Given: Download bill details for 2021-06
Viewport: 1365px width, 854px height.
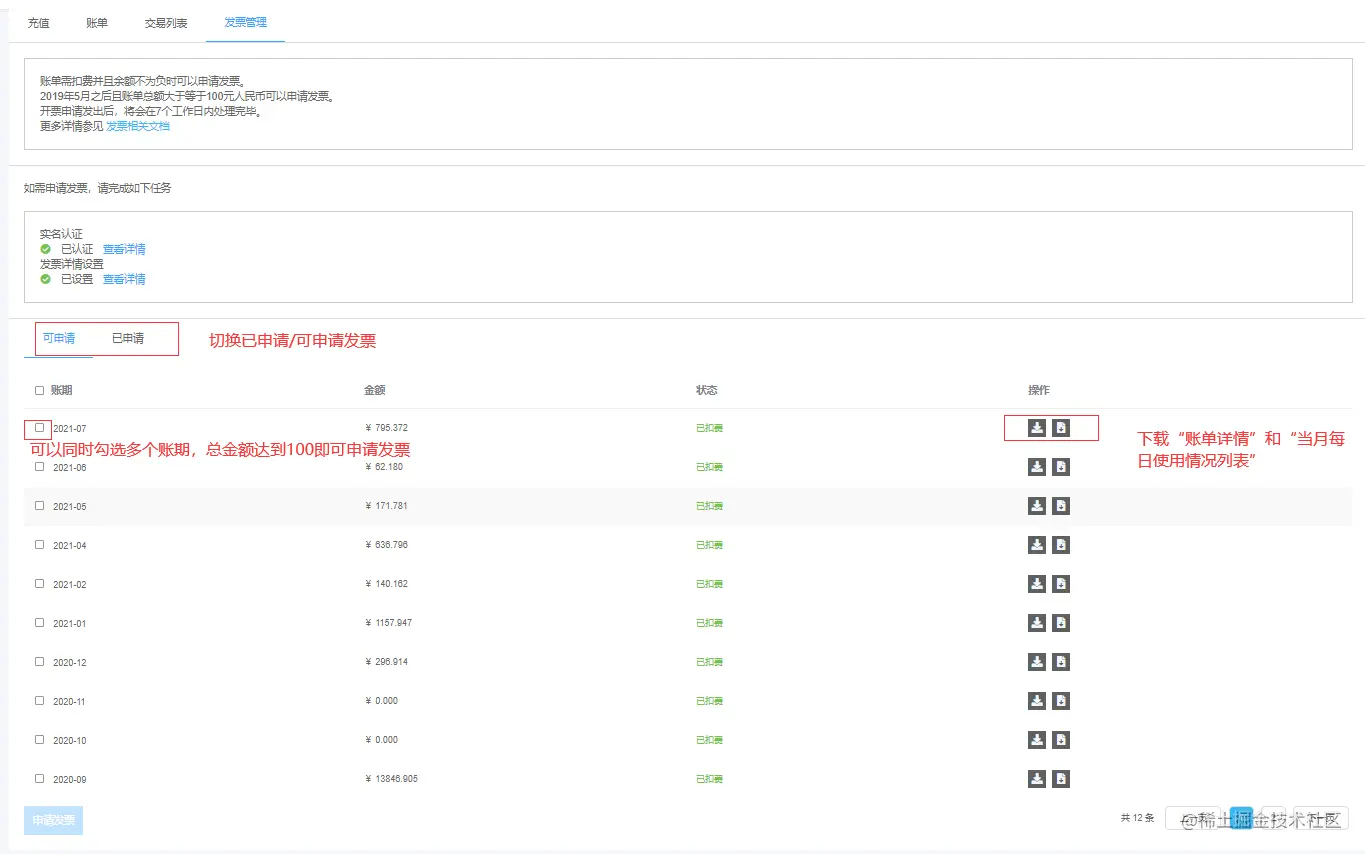Looking at the screenshot, I should tap(1037, 467).
